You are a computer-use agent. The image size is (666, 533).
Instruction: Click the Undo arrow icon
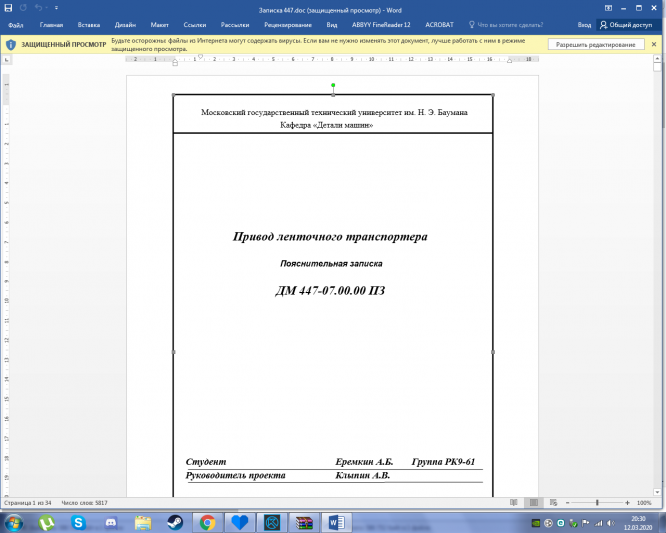(x=38, y=8)
